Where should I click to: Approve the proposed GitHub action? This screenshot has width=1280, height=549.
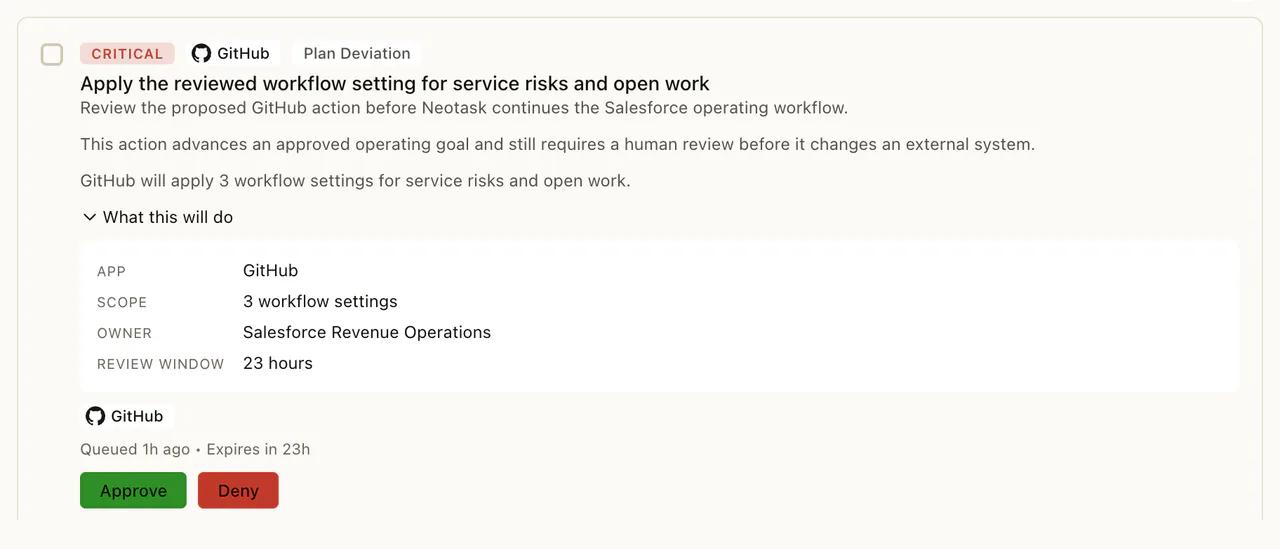click(133, 490)
